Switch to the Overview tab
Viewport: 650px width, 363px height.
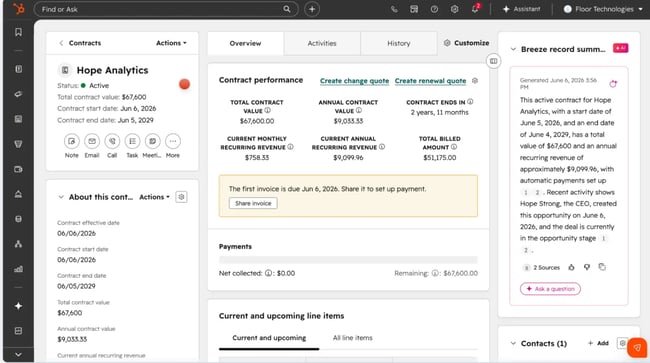point(245,43)
